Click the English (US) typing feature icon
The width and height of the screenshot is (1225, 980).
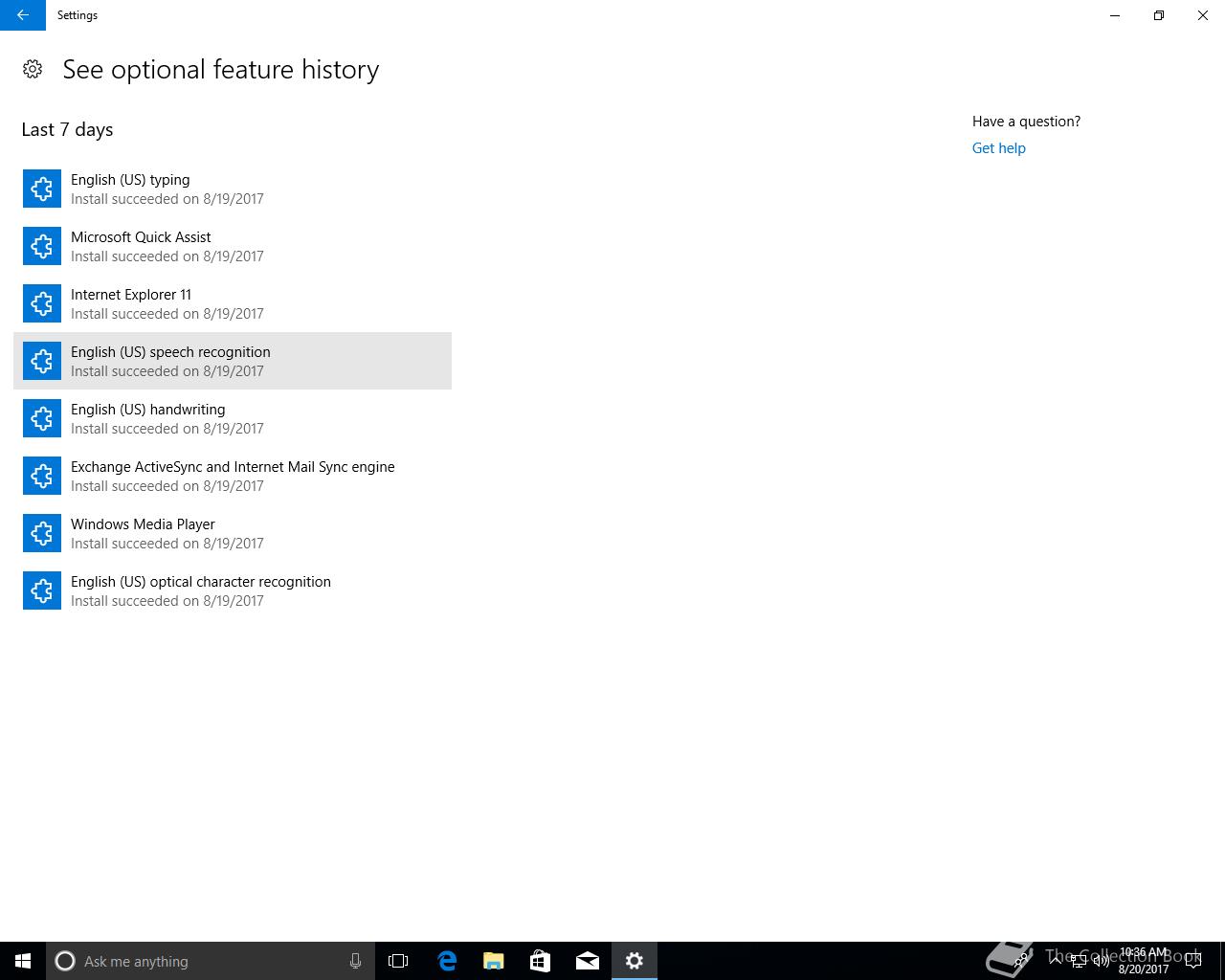(x=42, y=189)
